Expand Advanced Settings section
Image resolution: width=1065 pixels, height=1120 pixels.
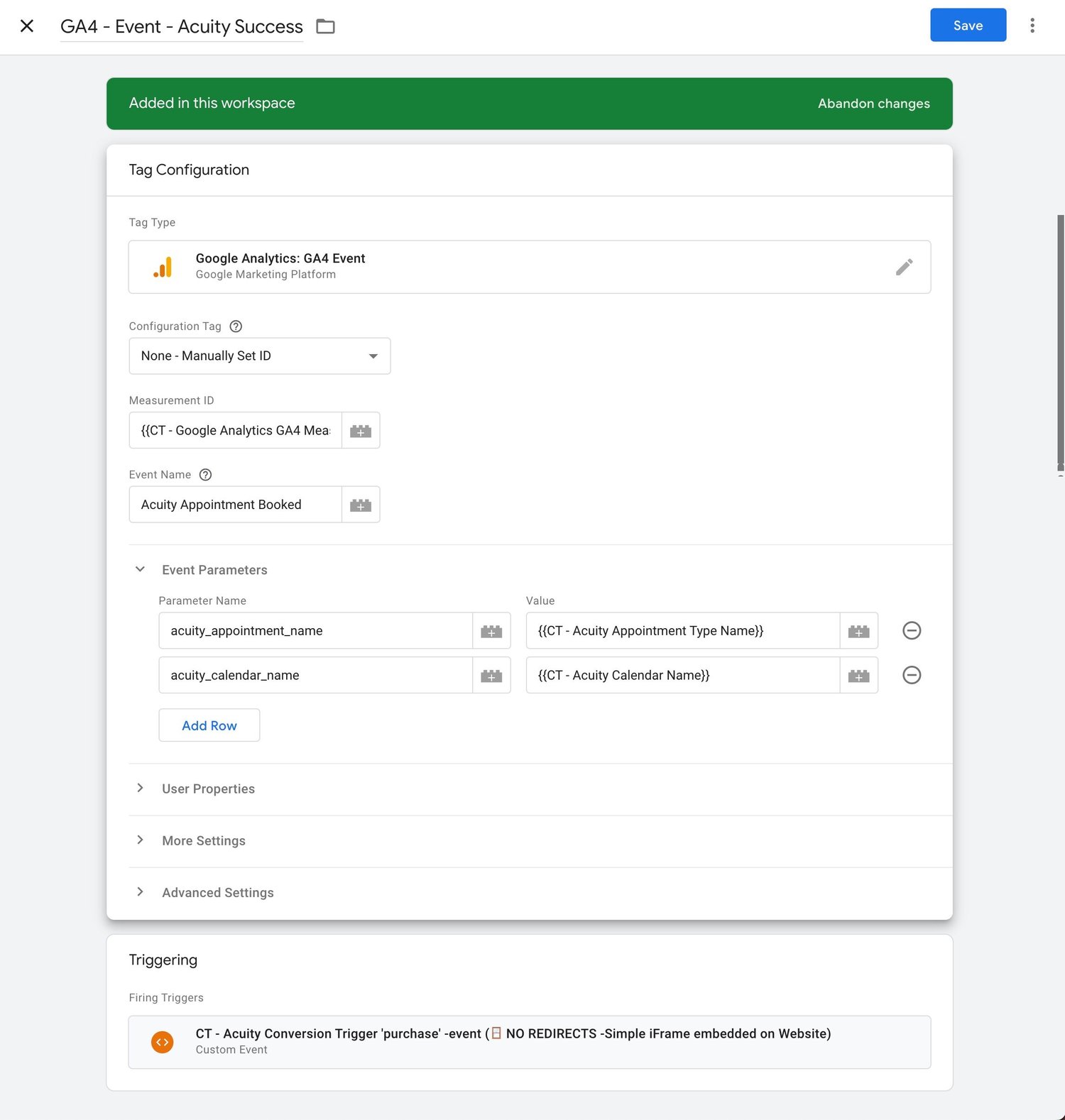pos(141,891)
